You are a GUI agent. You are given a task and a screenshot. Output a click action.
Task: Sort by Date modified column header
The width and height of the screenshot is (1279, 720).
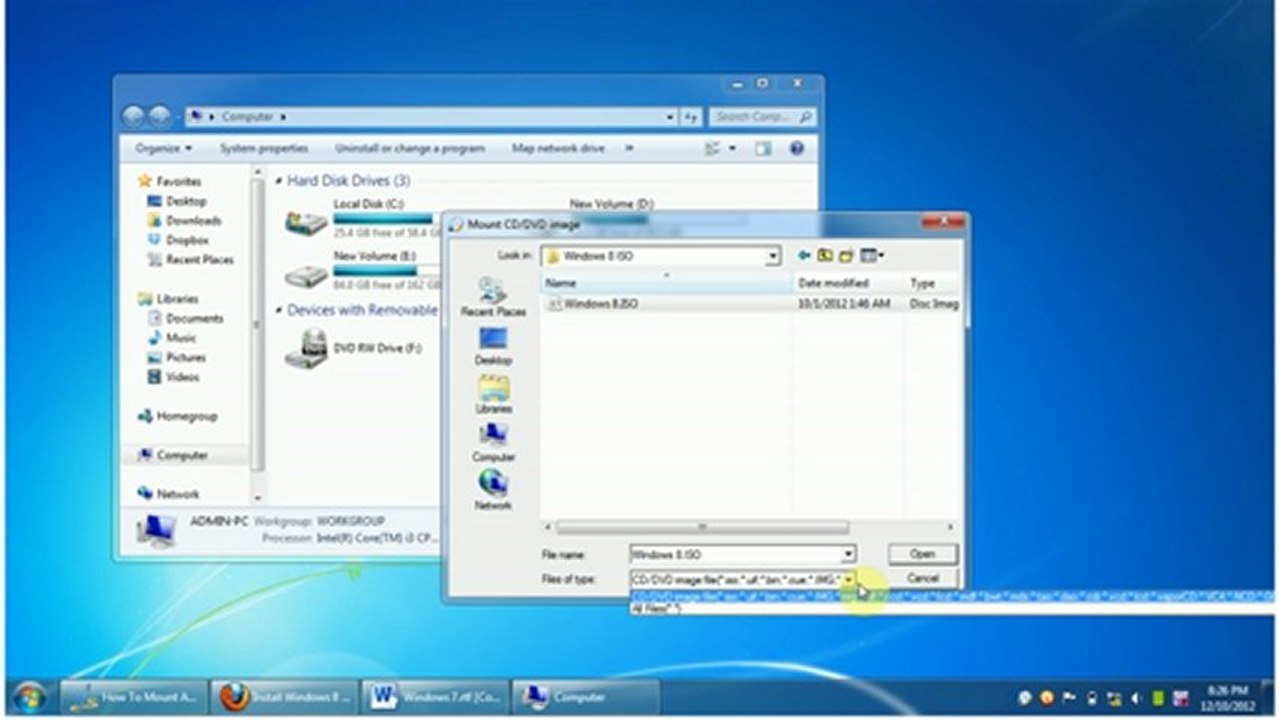848,284
